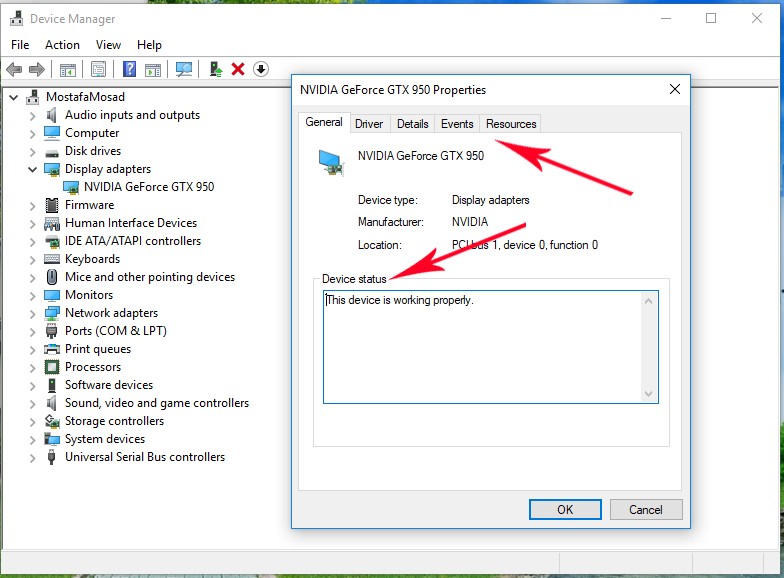The height and width of the screenshot is (578, 784).
Task: Click the Disk drives icon
Action: point(52,152)
